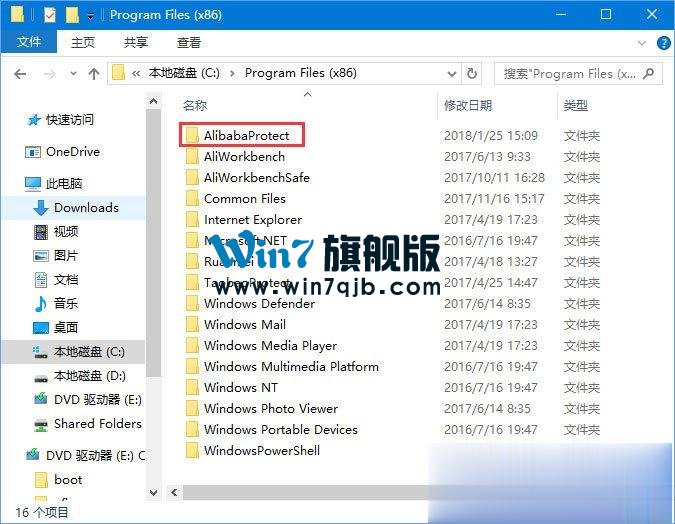Click the 视频 videos icon
This screenshot has height=524, width=675.
pos(41,232)
